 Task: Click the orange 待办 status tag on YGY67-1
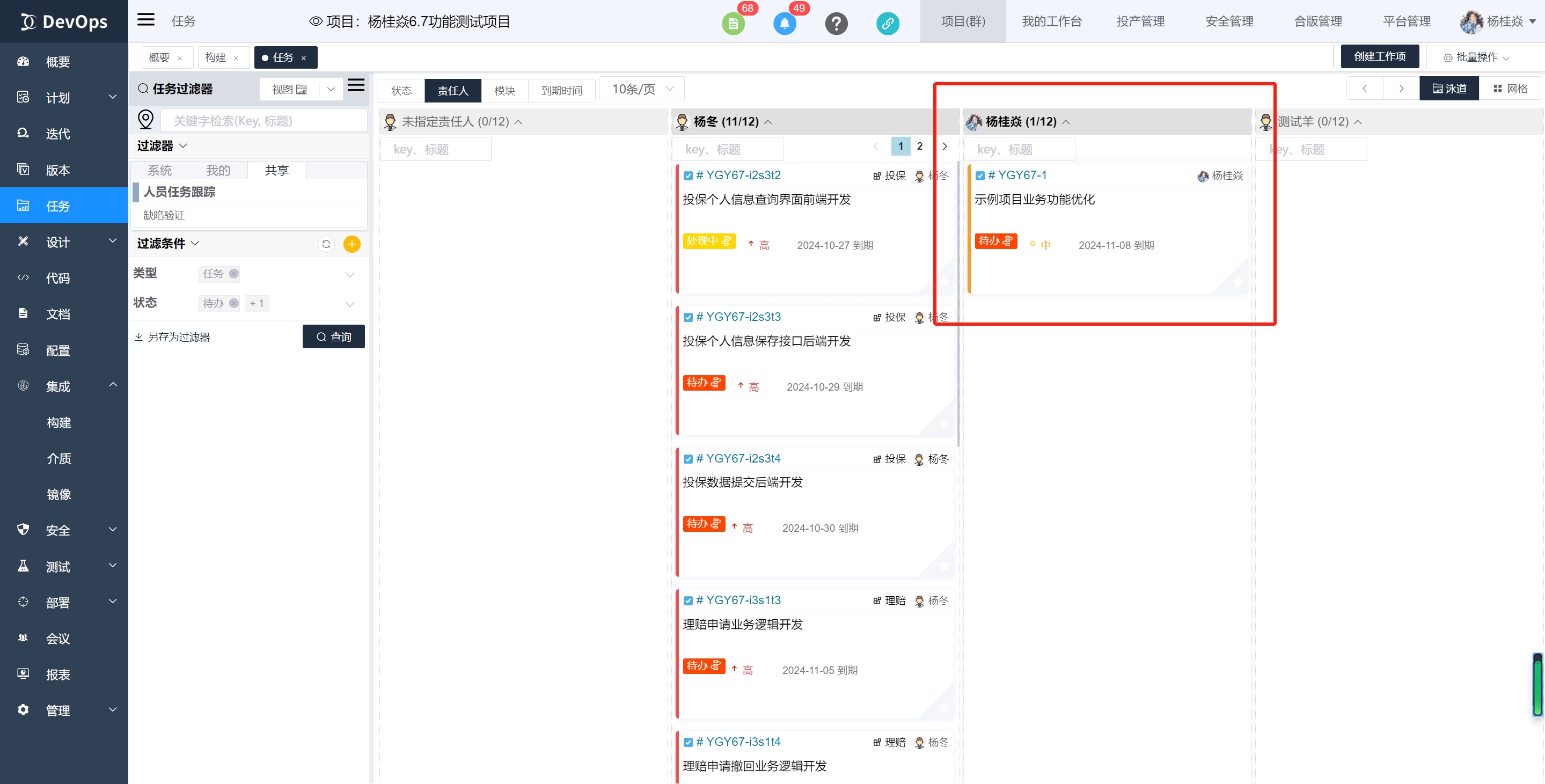995,241
